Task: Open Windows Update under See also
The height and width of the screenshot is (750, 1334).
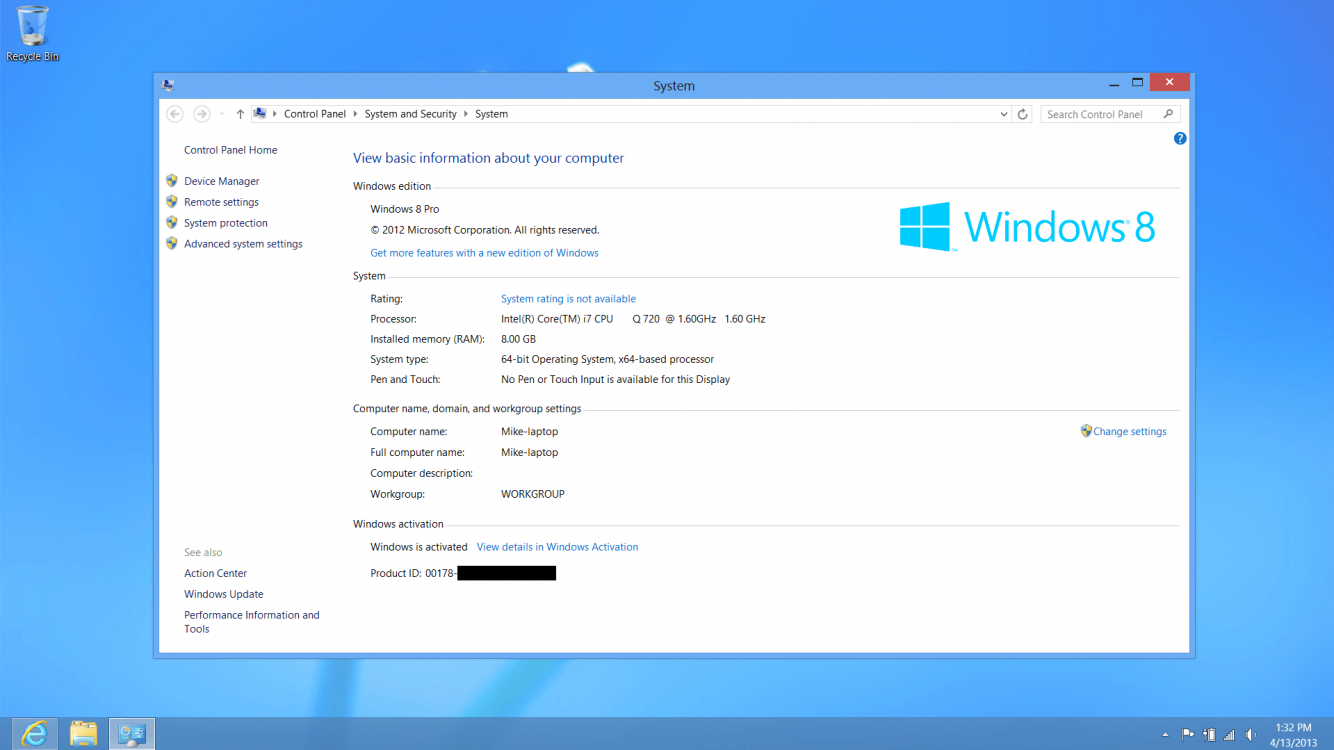Action: coord(224,594)
